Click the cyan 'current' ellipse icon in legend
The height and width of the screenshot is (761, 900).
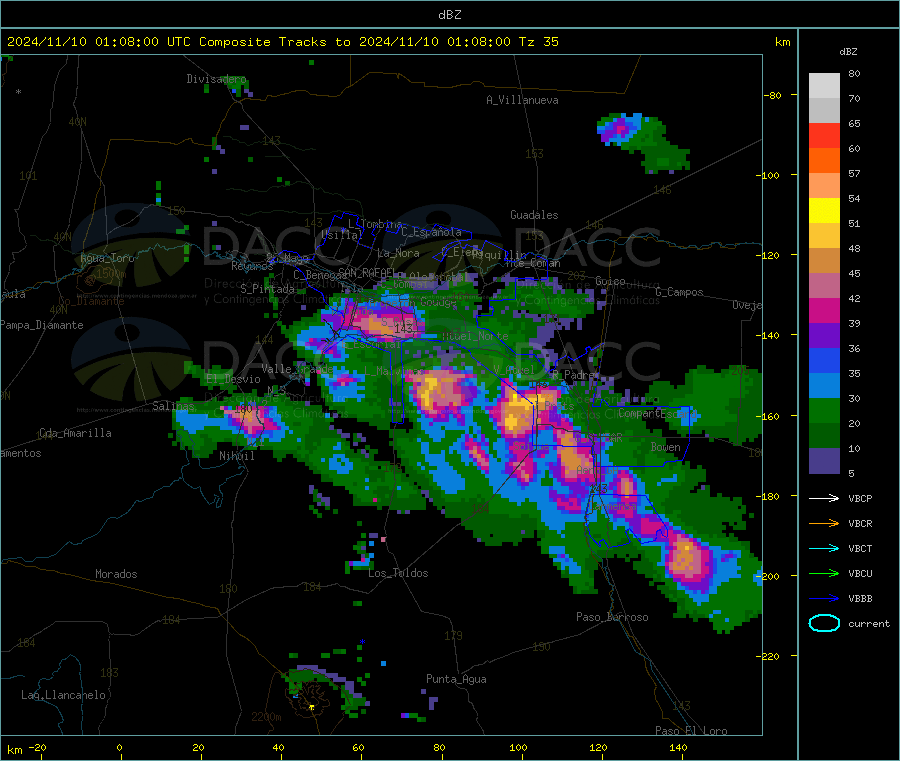point(824,623)
